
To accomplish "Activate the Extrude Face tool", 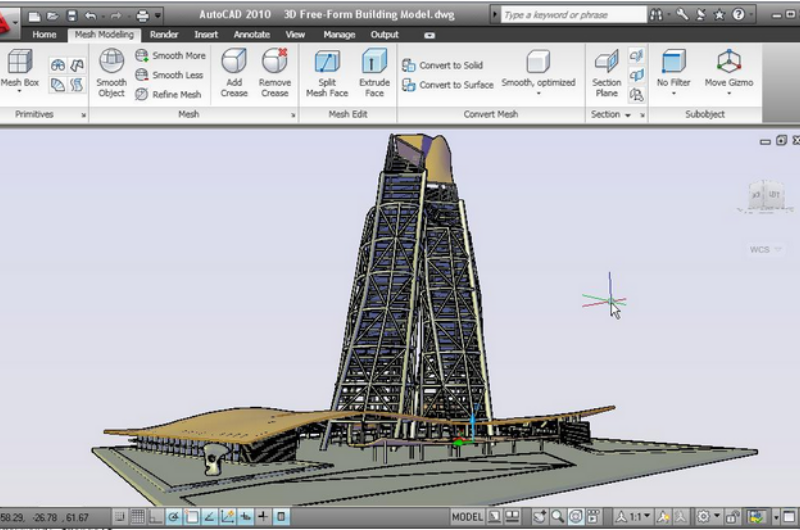I will 374,73.
